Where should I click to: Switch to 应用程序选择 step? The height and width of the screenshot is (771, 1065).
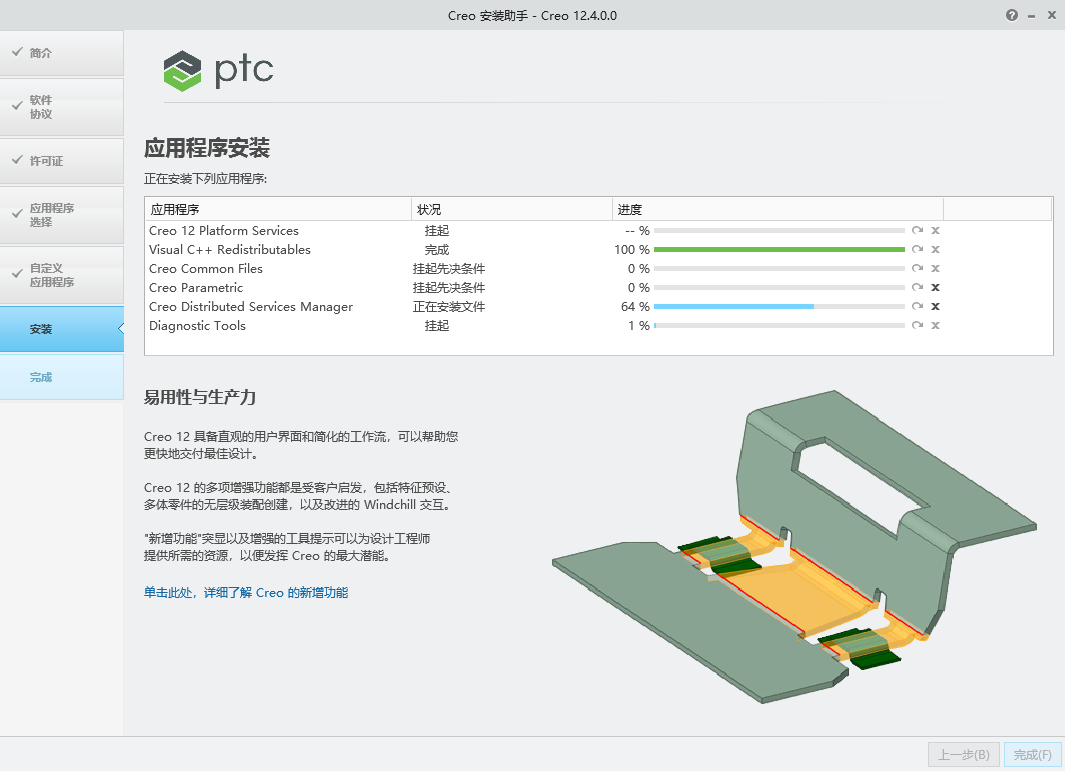pos(61,215)
